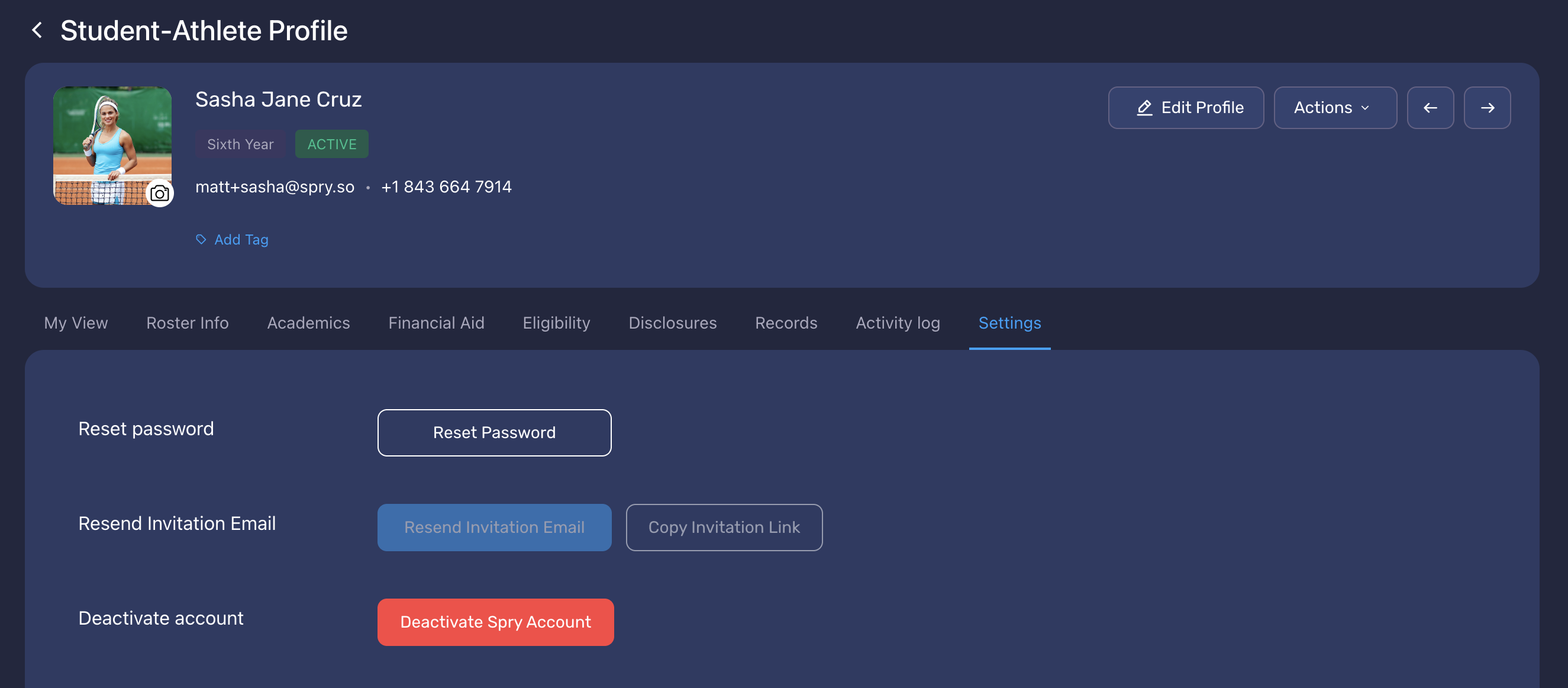Click the phone number +1 843 664 7914

pyautogui.click(x=446, y=187)
